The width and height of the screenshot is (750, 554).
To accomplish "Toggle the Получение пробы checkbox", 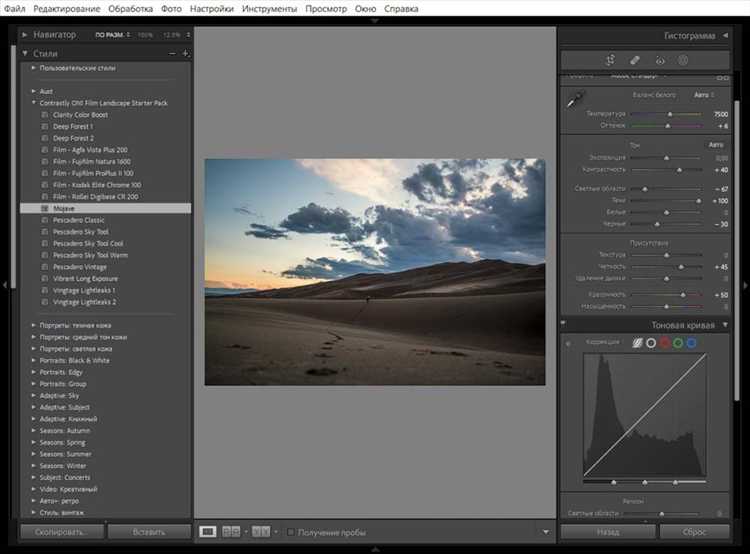I will point(290,532).
